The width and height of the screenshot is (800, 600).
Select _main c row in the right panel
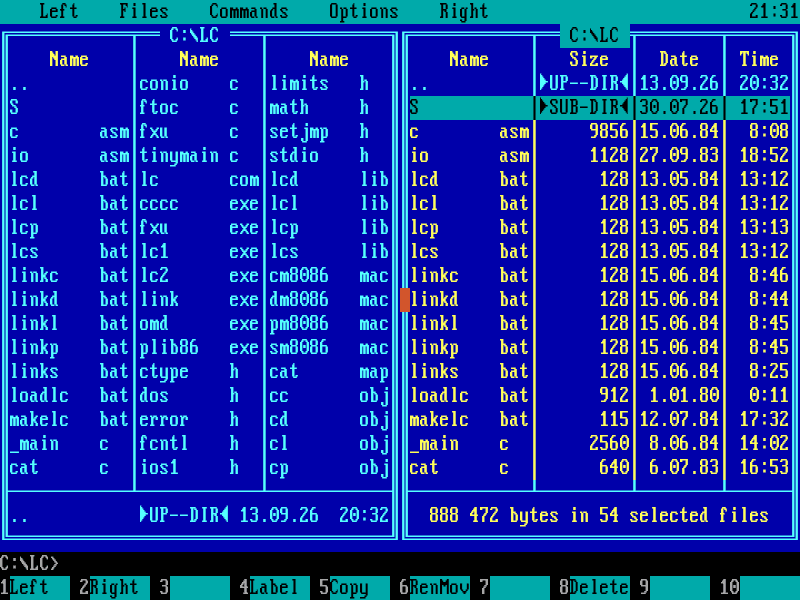(x=599, y=443)
